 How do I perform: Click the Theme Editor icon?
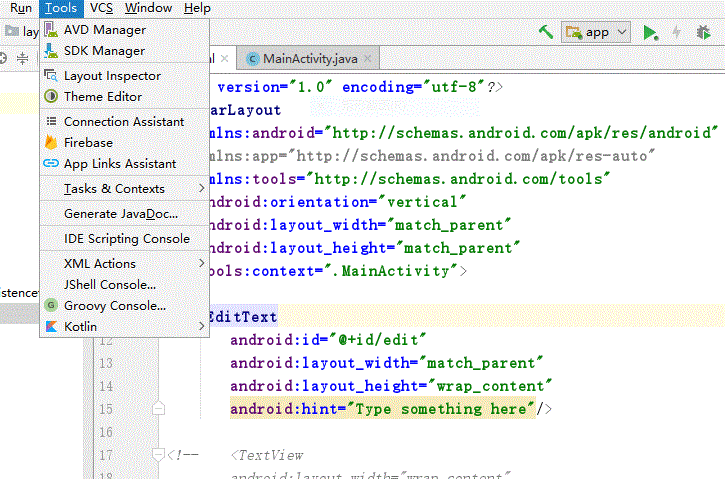tap(51, 96)
